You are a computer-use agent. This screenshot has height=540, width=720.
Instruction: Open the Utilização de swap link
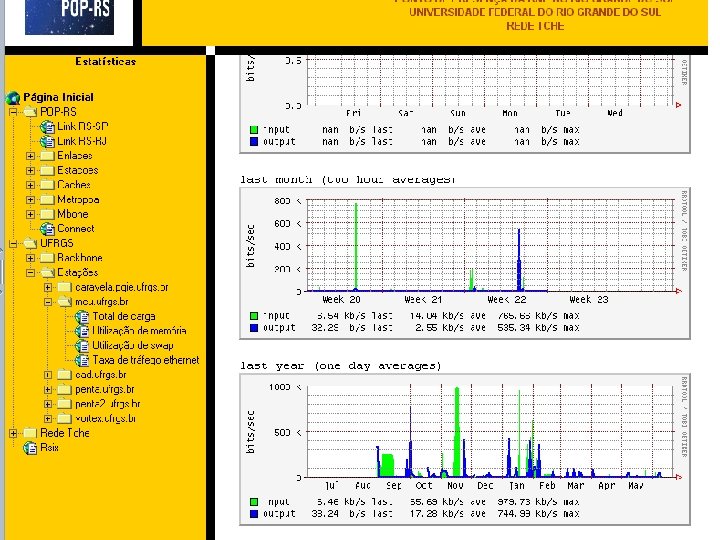tap(133, 346)
